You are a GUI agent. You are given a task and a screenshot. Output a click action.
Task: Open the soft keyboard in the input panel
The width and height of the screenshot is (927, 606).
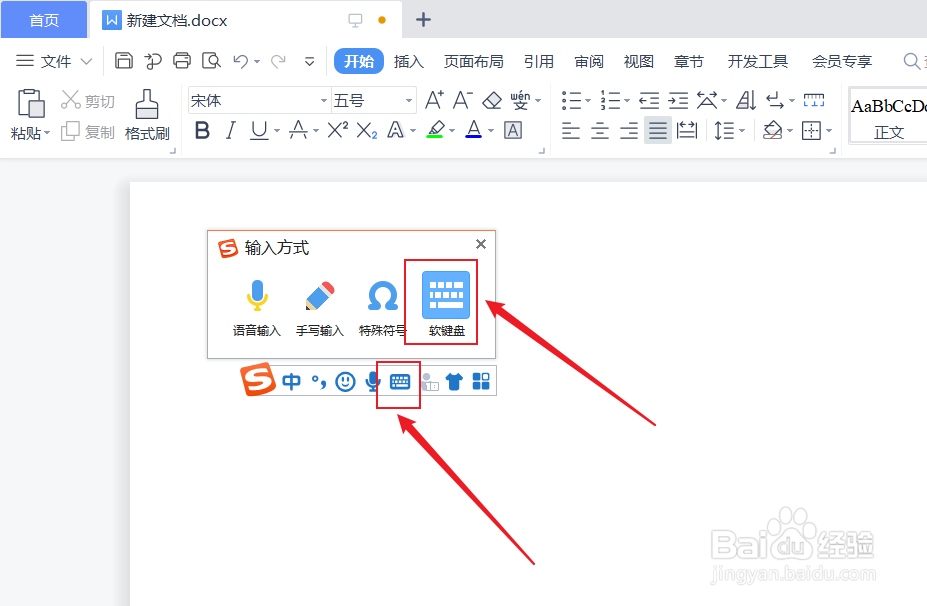pos(444,295)
